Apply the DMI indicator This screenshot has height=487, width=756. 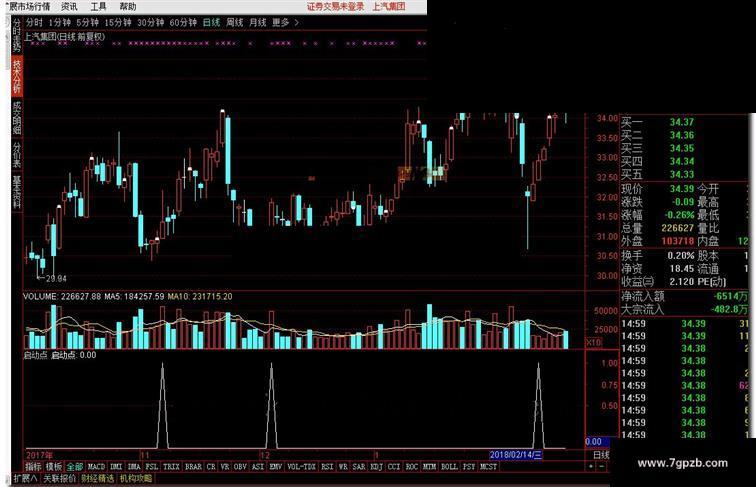[116, 467]
